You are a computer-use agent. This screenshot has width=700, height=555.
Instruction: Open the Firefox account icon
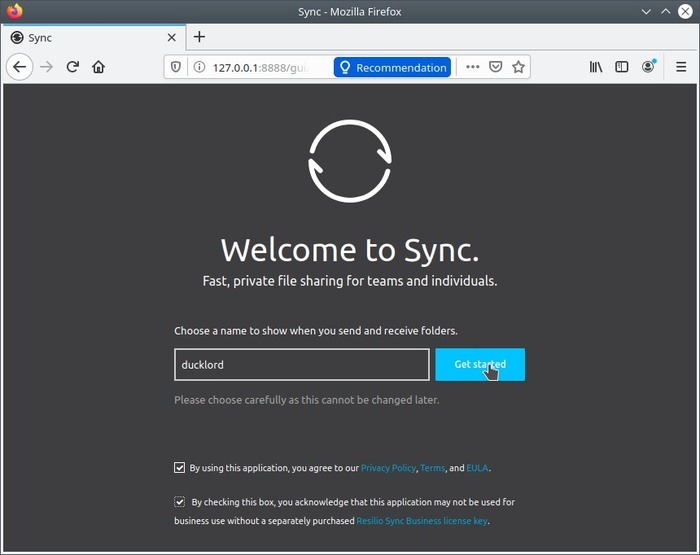pos(648,67)
